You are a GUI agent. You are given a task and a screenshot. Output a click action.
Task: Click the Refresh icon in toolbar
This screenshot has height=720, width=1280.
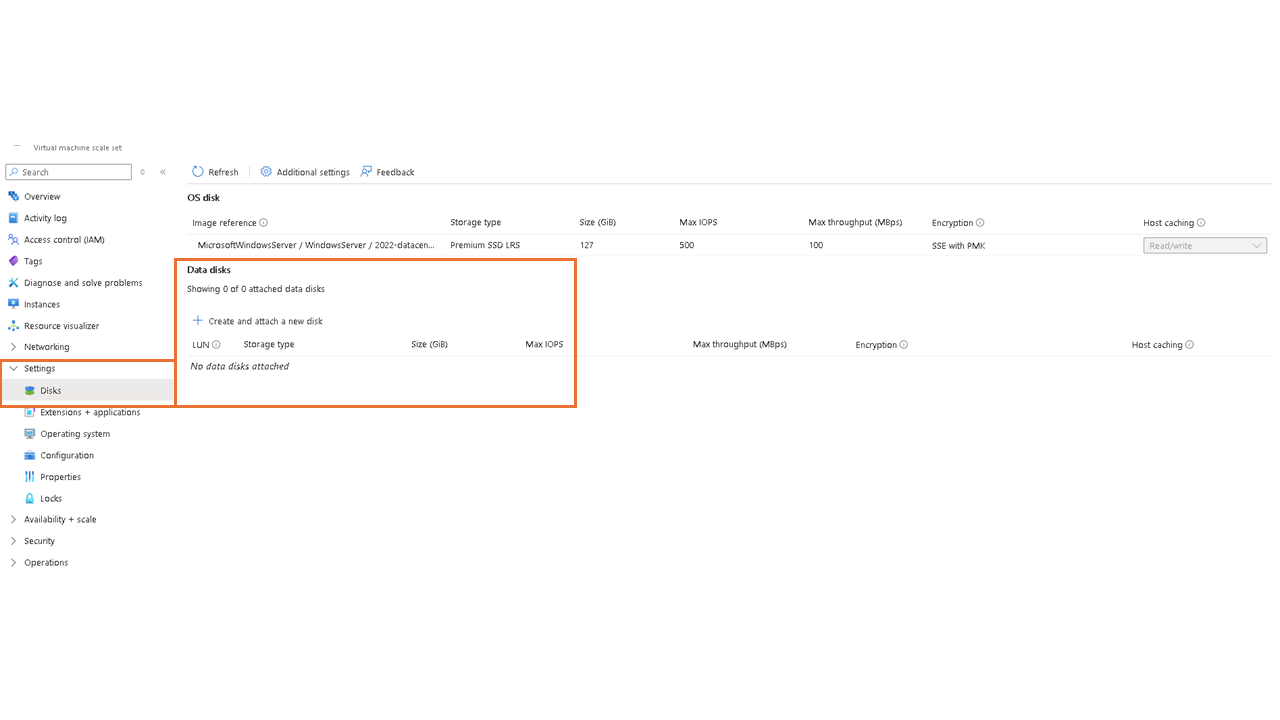pyautogui.click(x=198, y=172)
